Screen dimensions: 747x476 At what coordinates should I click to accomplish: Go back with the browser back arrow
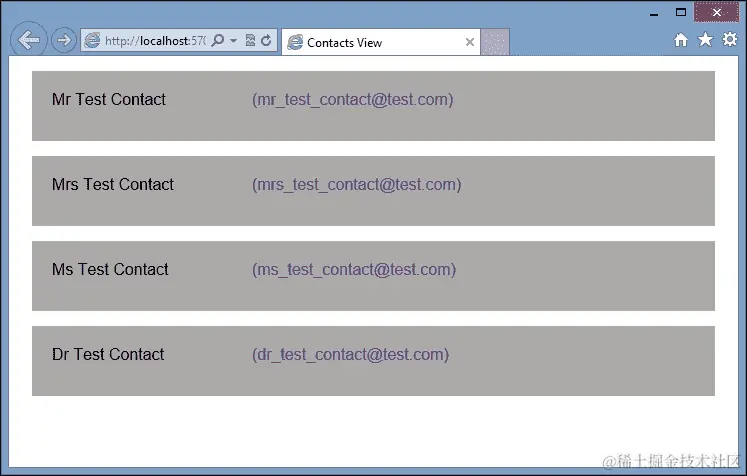29,40
